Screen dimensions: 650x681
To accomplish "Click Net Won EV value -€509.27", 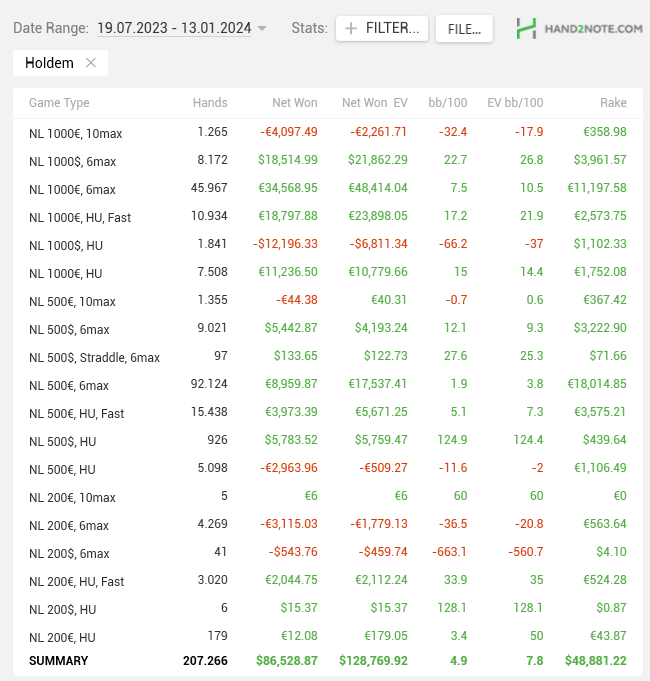I will (383, 468).
